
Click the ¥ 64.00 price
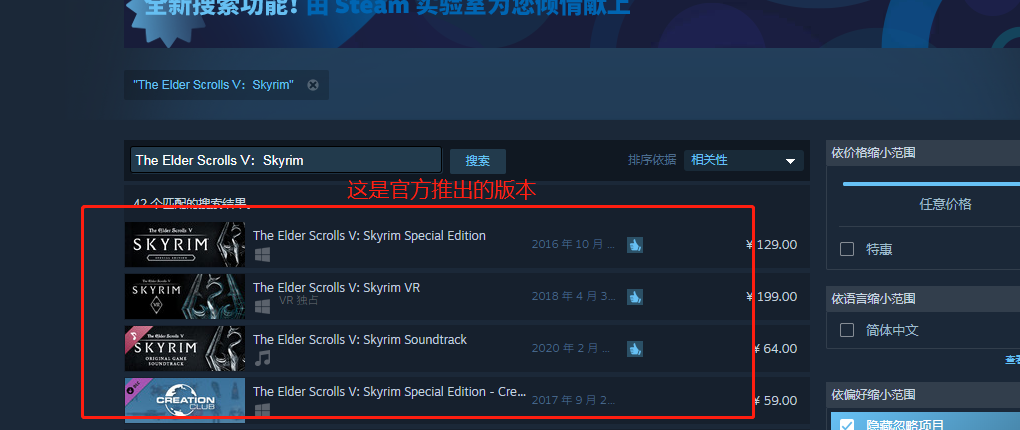pos(775,349)
